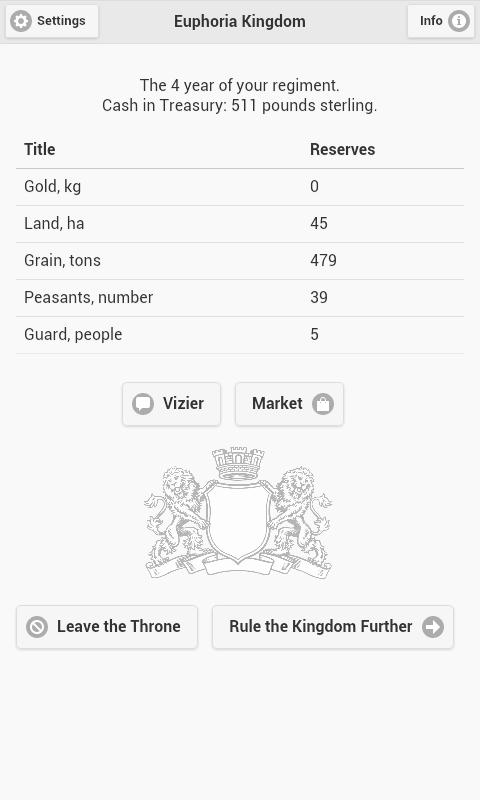Click the lion coat of arms emblem
Image resolution: width=480 pixels, height=800 pixels.
[x=238, y=513]
